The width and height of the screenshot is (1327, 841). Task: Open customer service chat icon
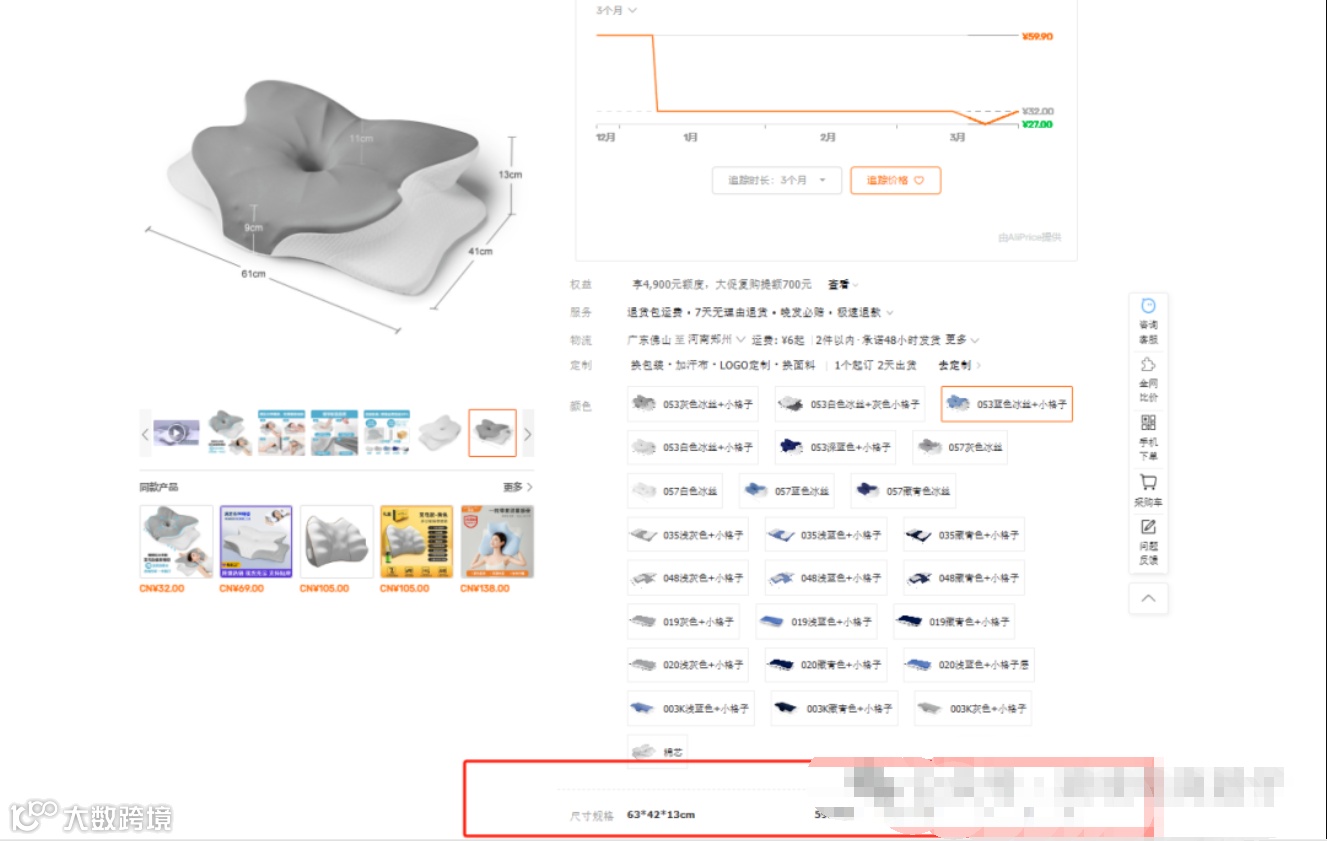[1148, 319]
